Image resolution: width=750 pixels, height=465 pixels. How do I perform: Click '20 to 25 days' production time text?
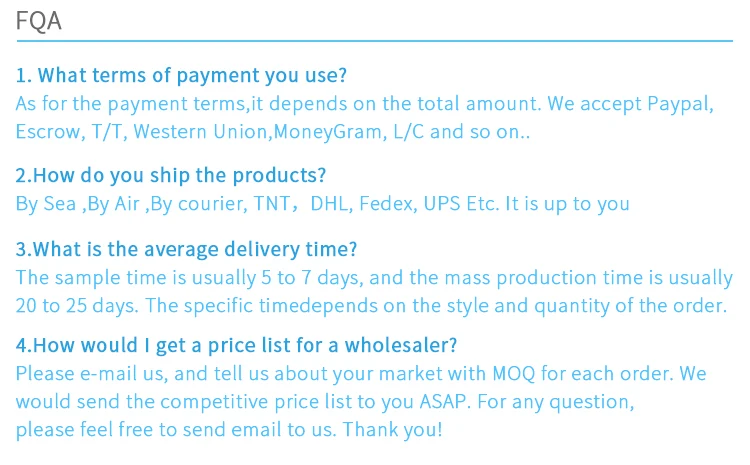(x=75, y=306)
